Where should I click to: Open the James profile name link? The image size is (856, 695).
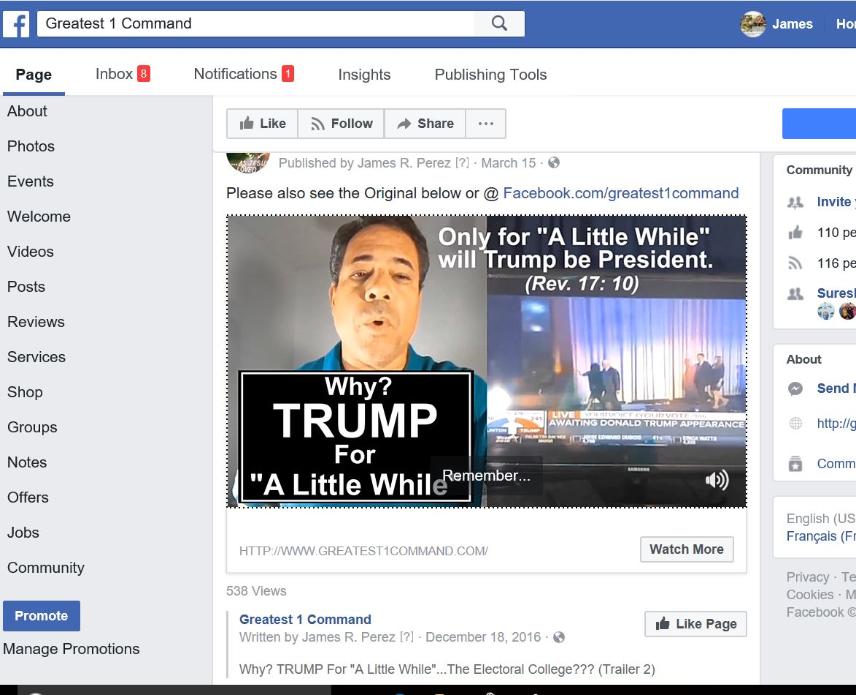[792, 24]
